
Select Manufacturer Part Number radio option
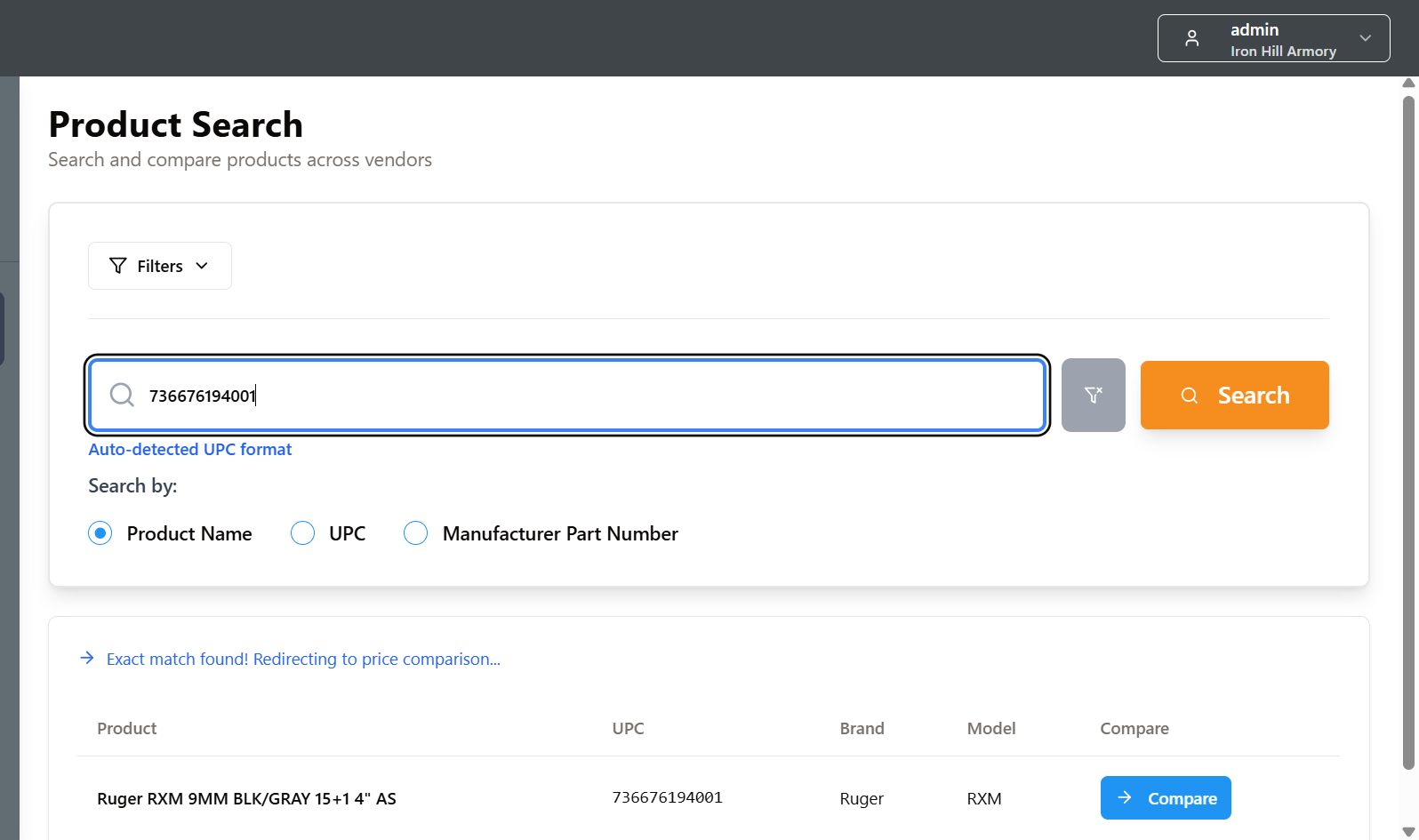415,533
